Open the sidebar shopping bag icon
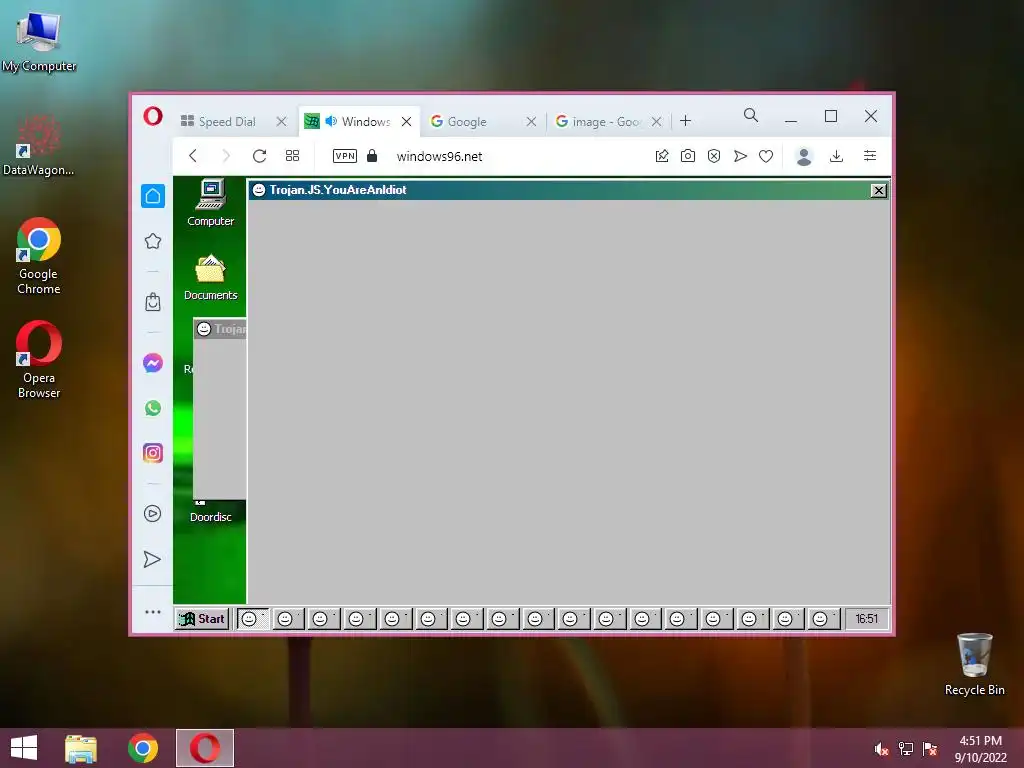The height and width of the screenshot is (768, 1024). pyautogui.click(x=153, y=302)
